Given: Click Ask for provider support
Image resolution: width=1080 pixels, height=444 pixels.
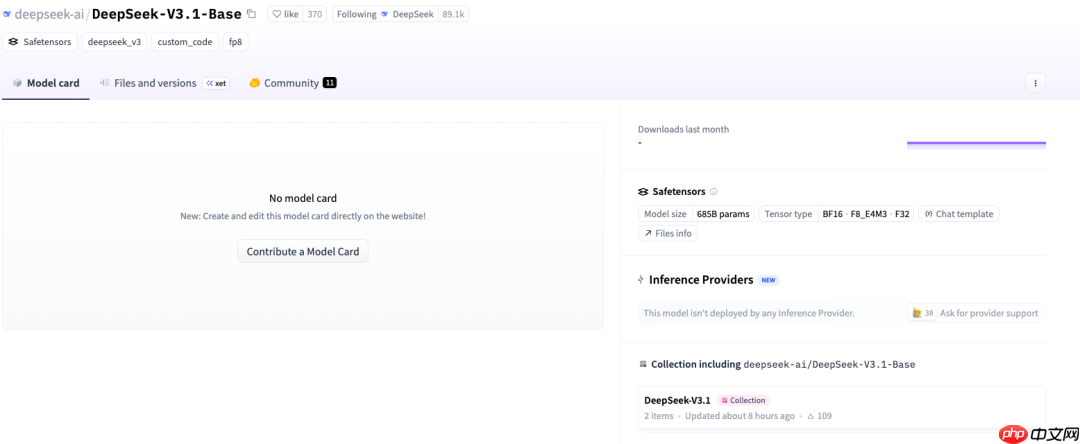Looking at the screenshot, I should pyautogui.click(x=988, y=313).
